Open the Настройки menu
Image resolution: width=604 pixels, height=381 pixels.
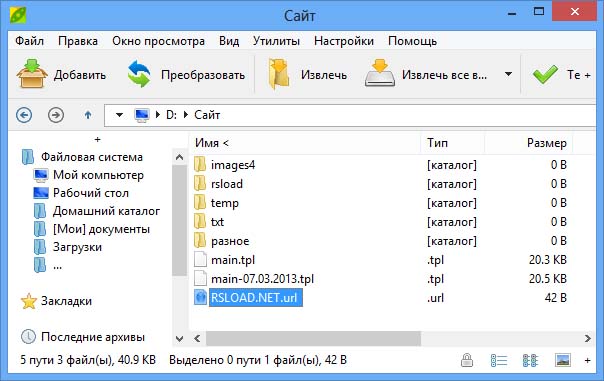[344, 41]
